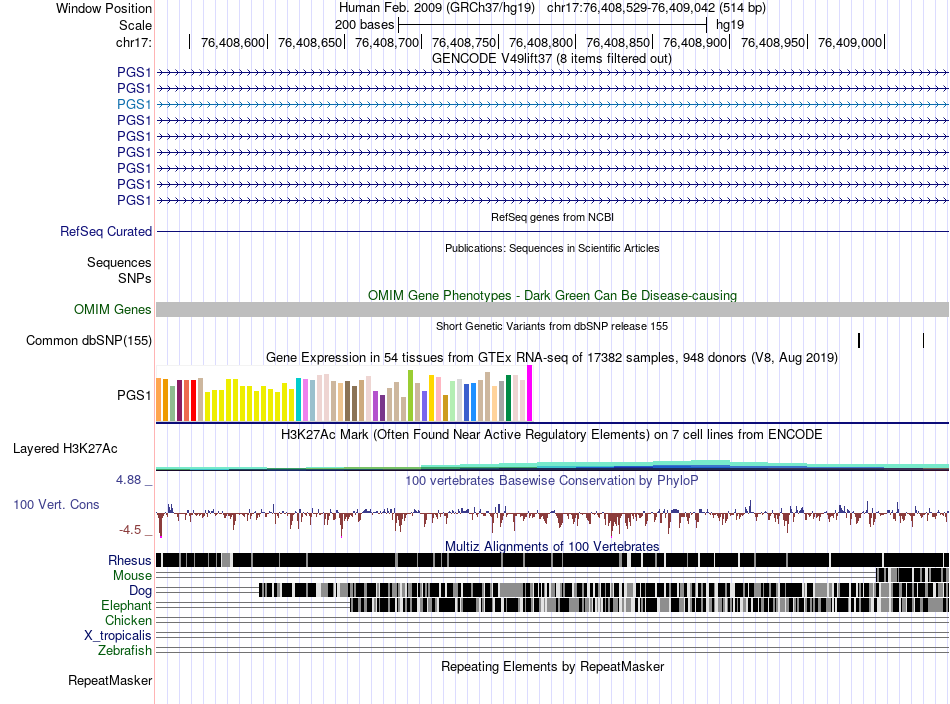This screenshot has height=704, width=950.
Task: Click the RepeatMasker track label
Action: [x=110, y=680]
